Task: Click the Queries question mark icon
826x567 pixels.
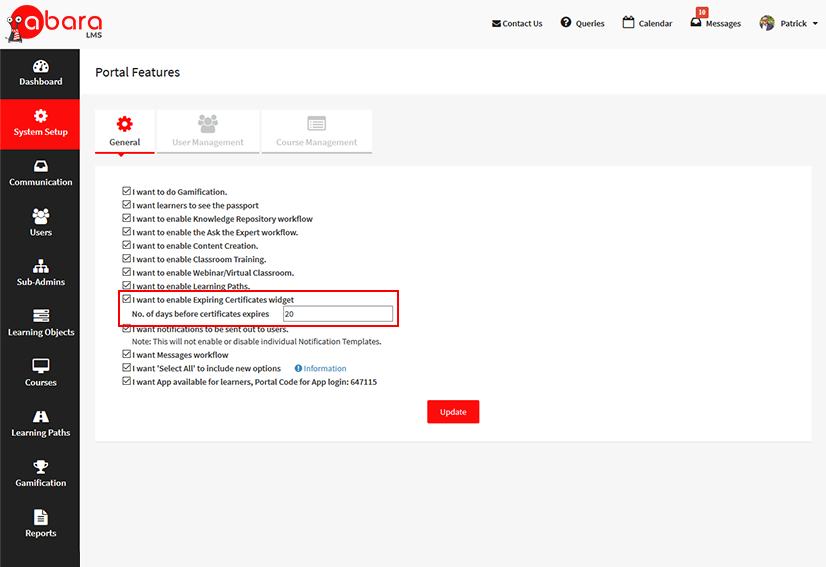Action: point(566,22)
